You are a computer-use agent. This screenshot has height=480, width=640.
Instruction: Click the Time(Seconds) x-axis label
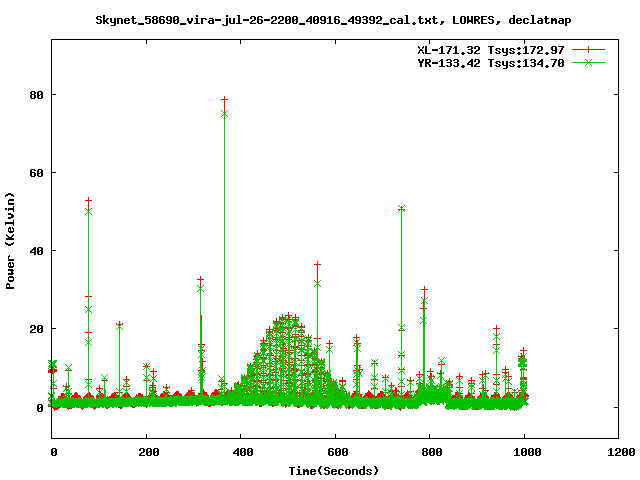coord(334,471)
